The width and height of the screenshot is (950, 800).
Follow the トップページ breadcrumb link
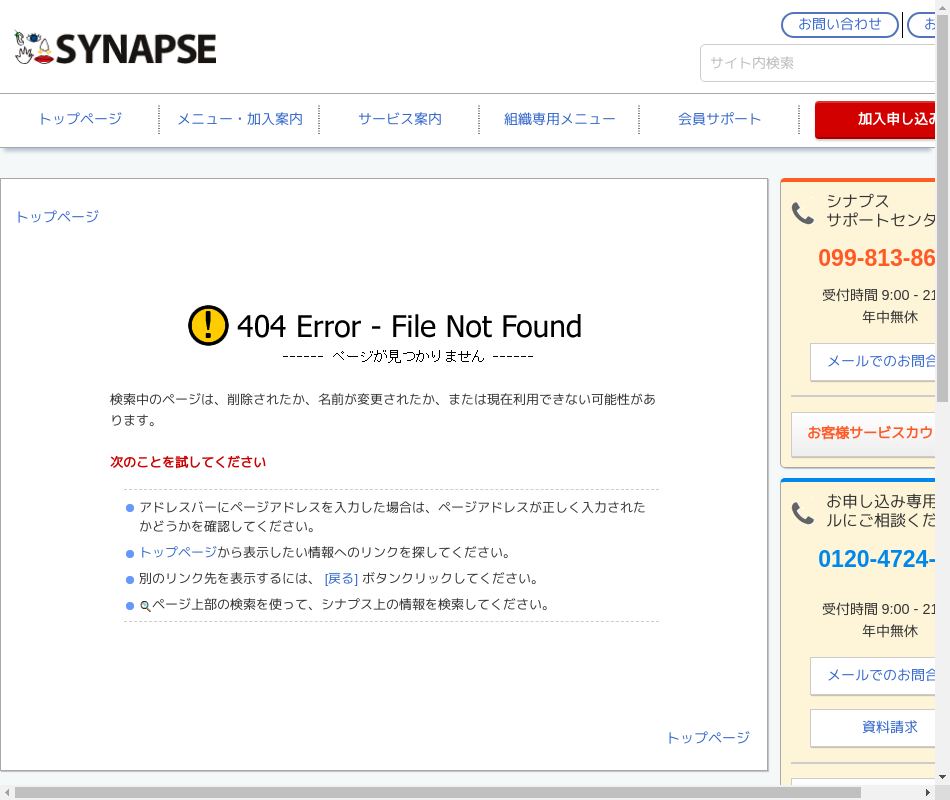(x=57, y=216)
